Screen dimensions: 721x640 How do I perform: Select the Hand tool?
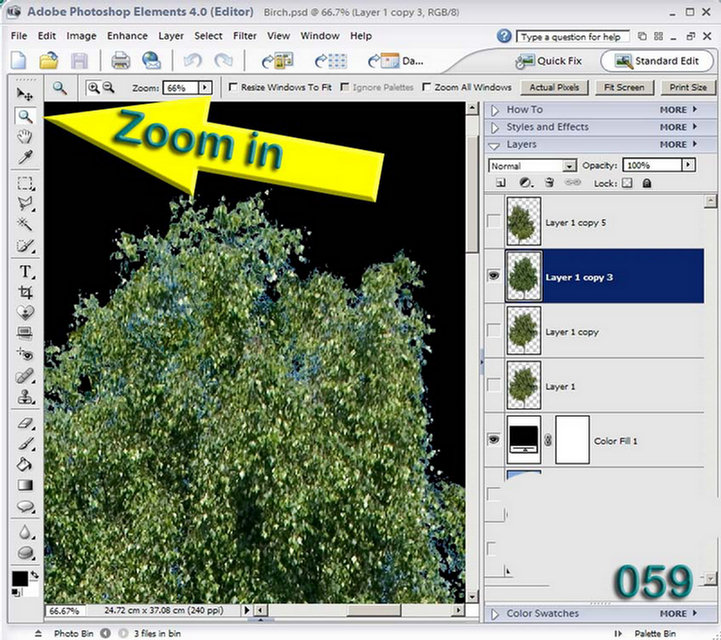(25, 137)
